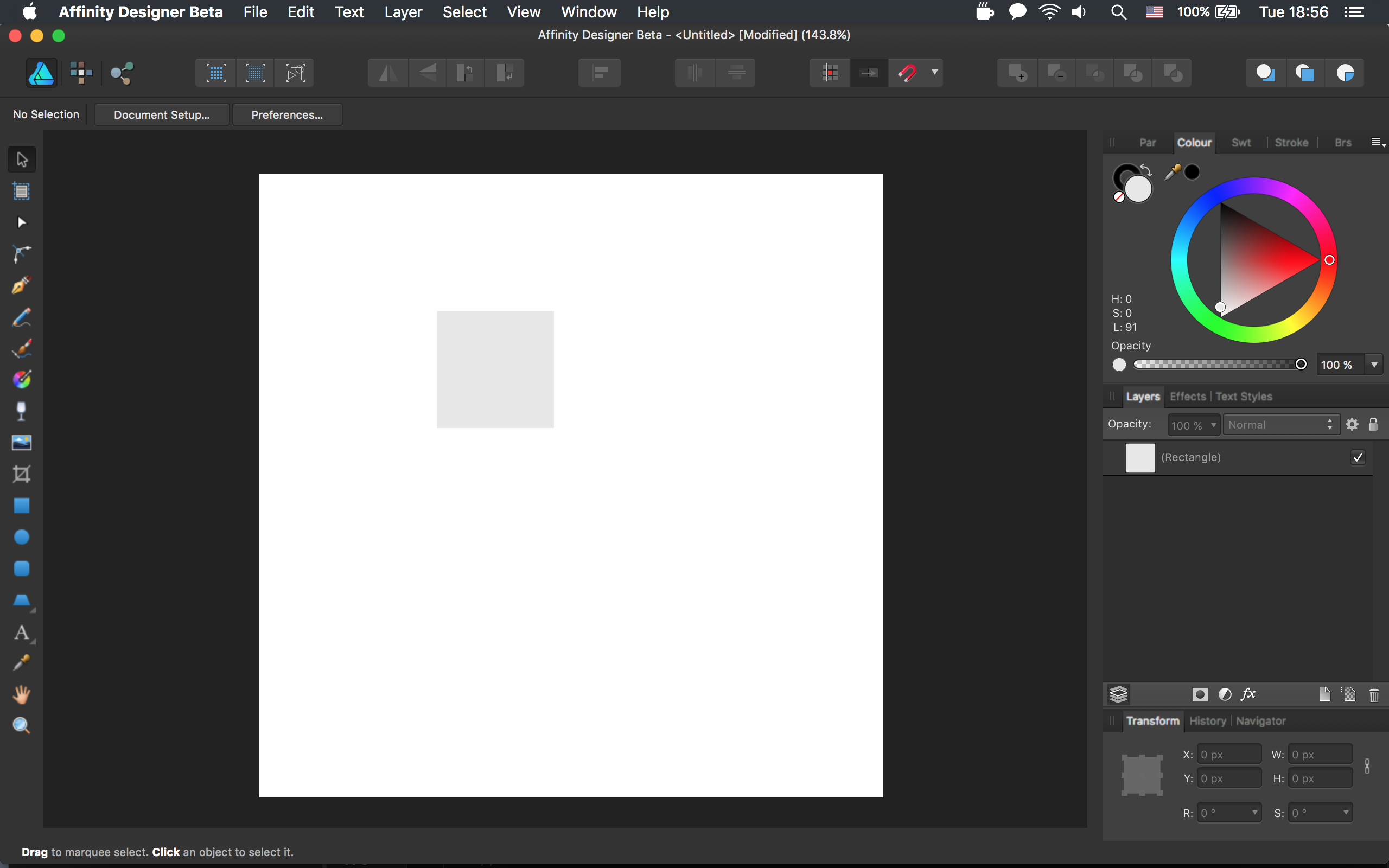Click Flip Vertical toolbar icon
This screenshot has height=868, width=1389.
click(x=427, y=73)
